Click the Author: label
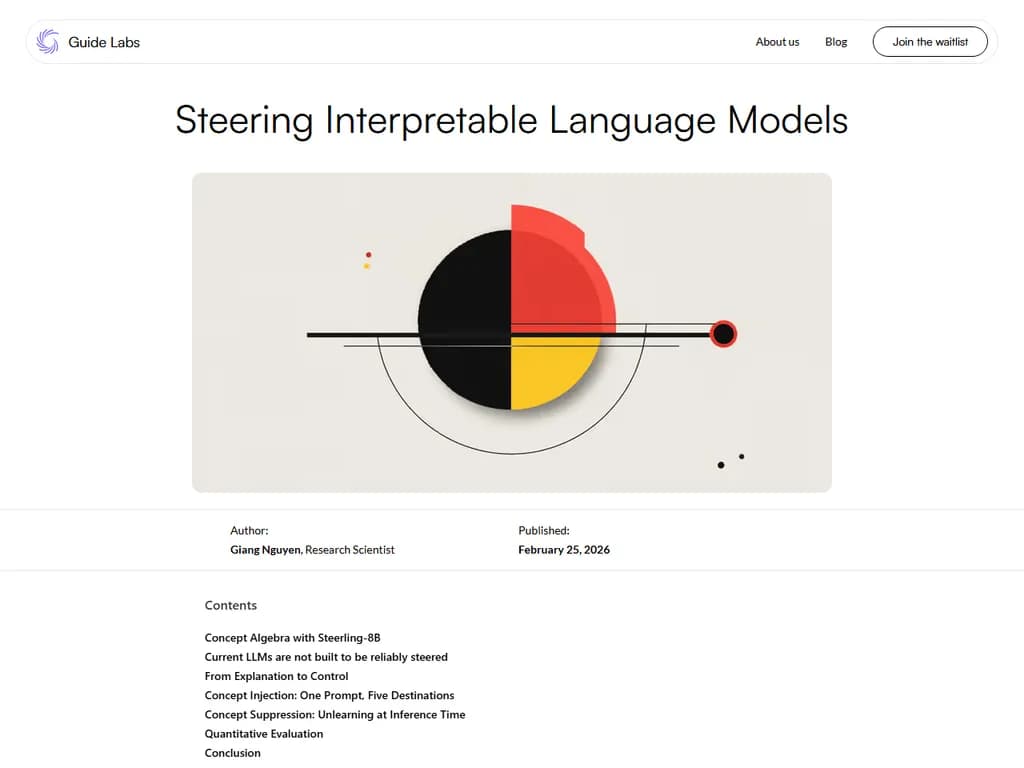The image size is (1024, 768). click(249, 531)
